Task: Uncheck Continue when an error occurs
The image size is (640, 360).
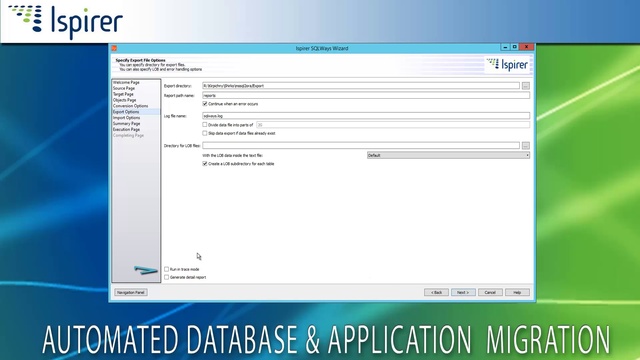Action: (205, 104)
